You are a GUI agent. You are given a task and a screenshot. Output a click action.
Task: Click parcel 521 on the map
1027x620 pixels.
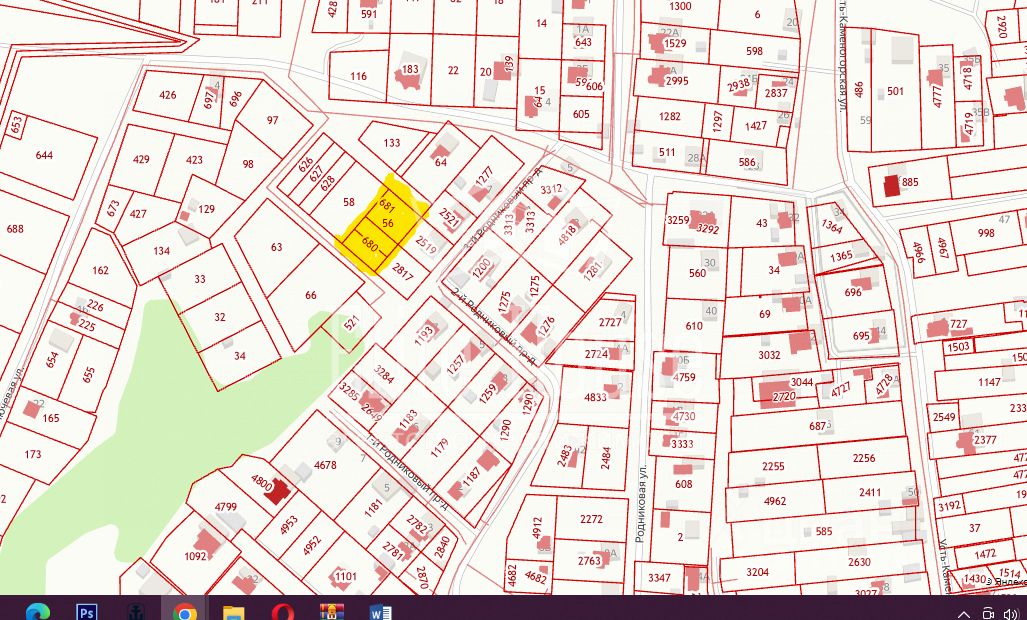tap(352, 322)
